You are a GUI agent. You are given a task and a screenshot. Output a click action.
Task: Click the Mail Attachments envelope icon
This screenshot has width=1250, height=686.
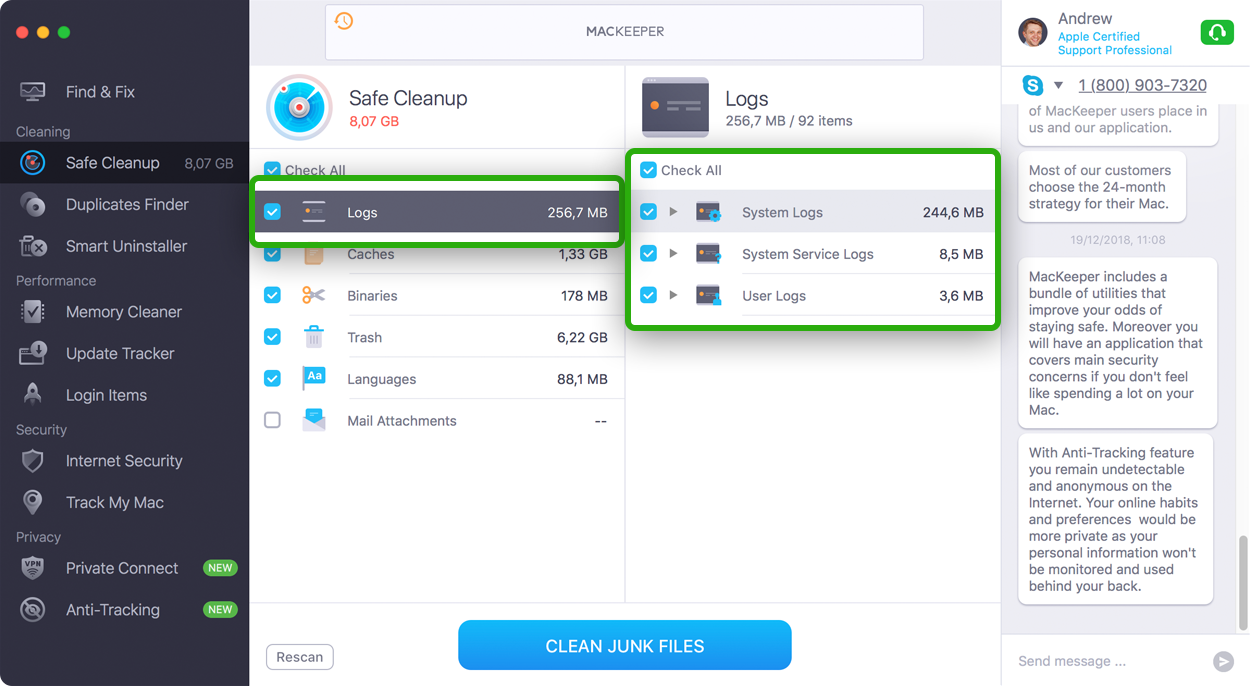(x=314, y=420)
